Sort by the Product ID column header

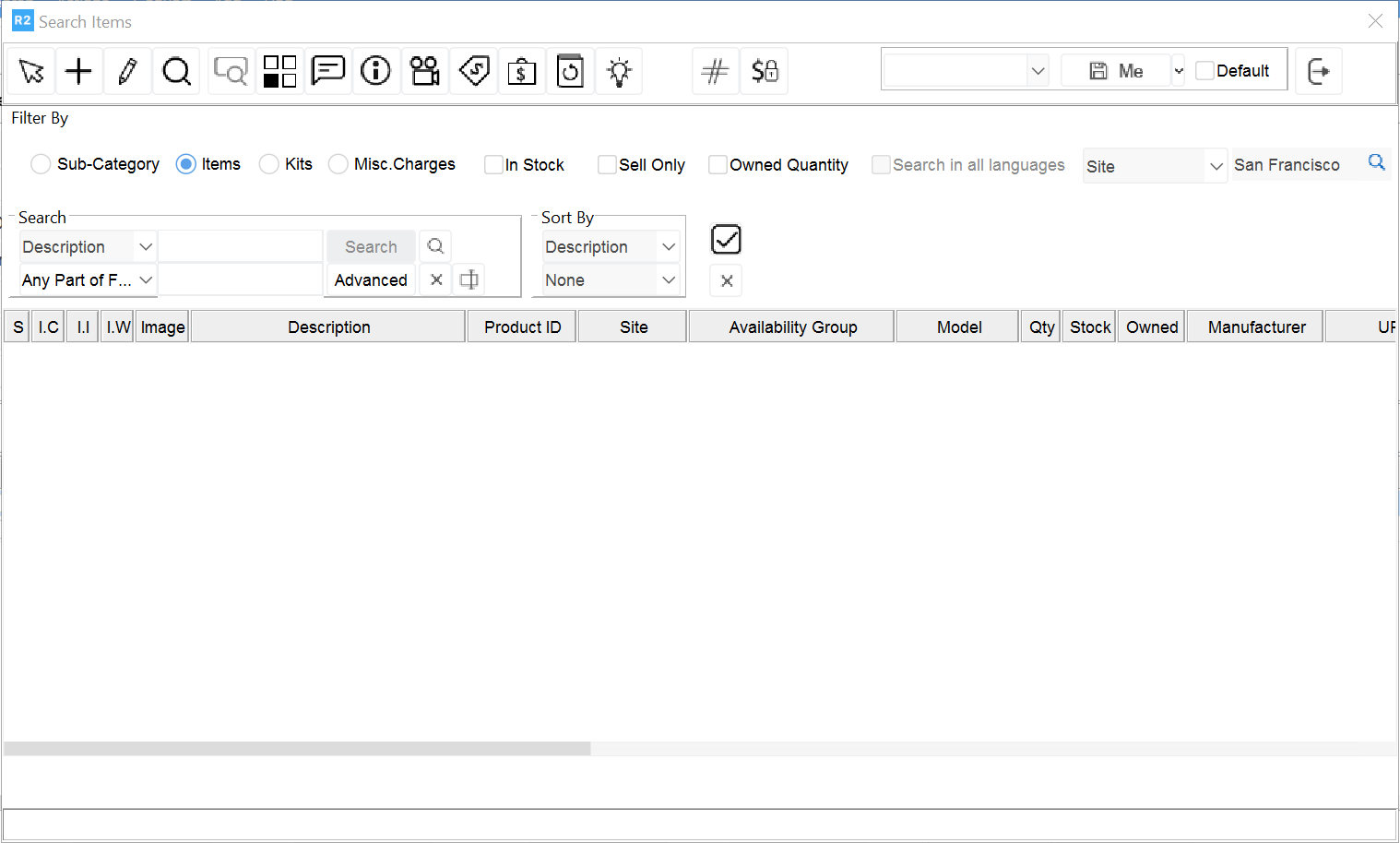pyautogui.click(x=522, y=327)
